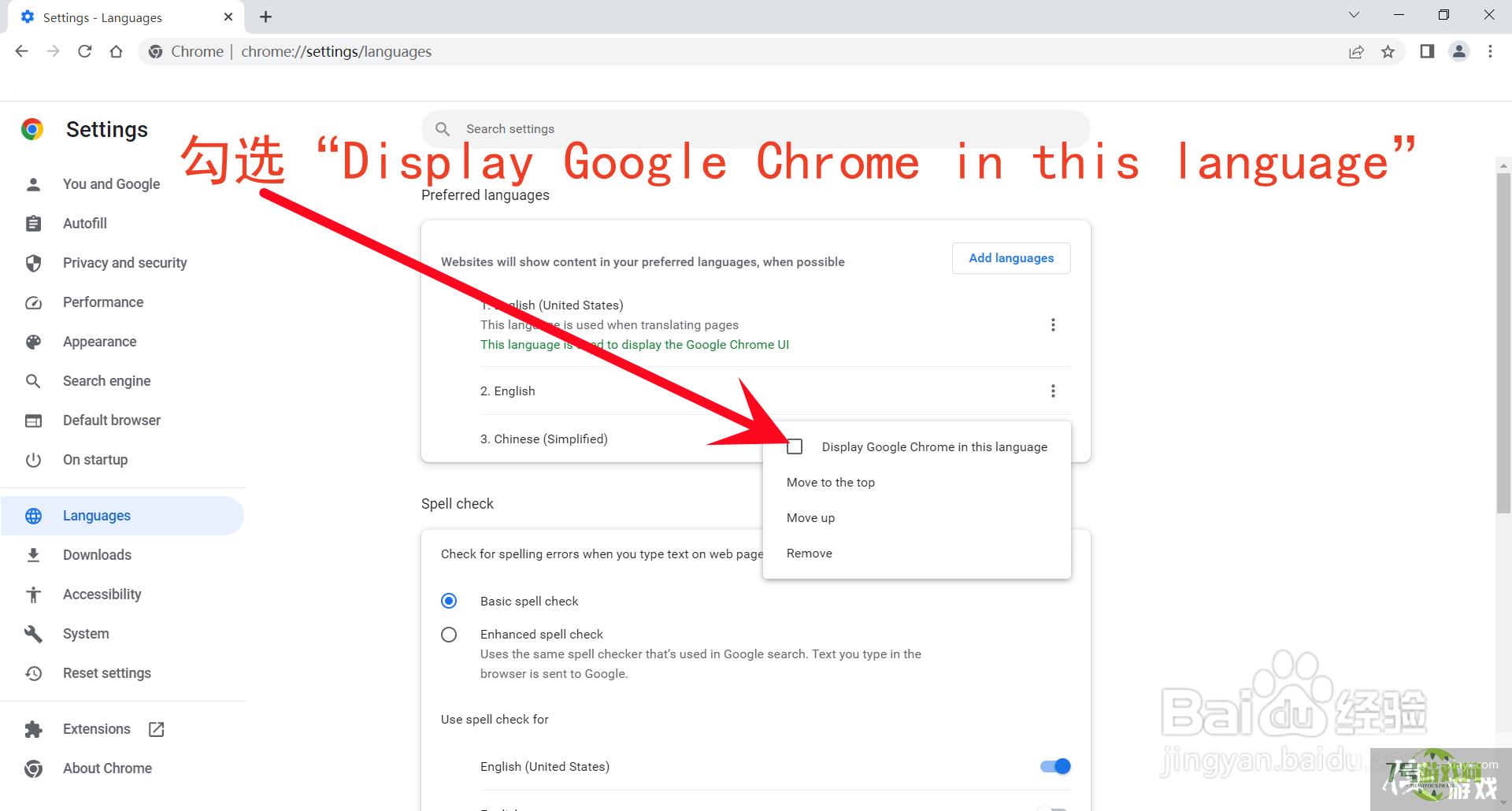Close the Settings - Languages tab
The height and width of the screenshot is (811, 1512).
pyautogui.click(x=228, y=17)
